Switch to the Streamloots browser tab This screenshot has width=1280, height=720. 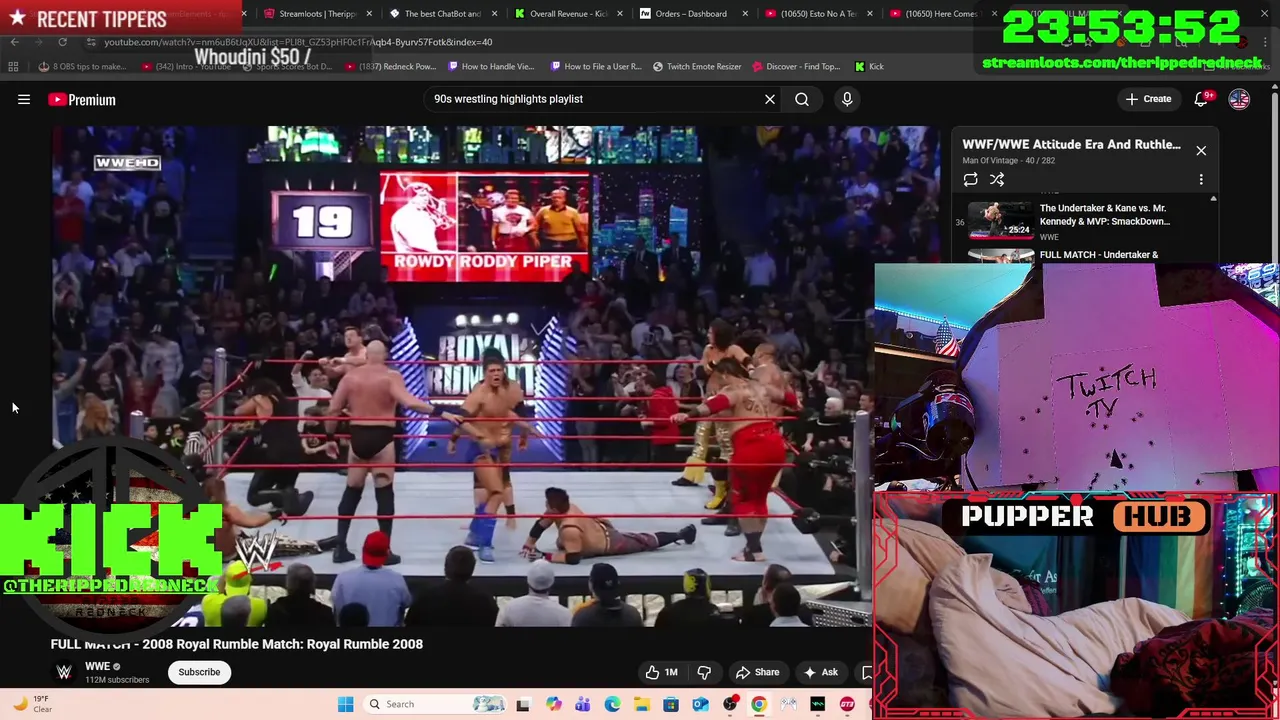(x=318, y=14)
